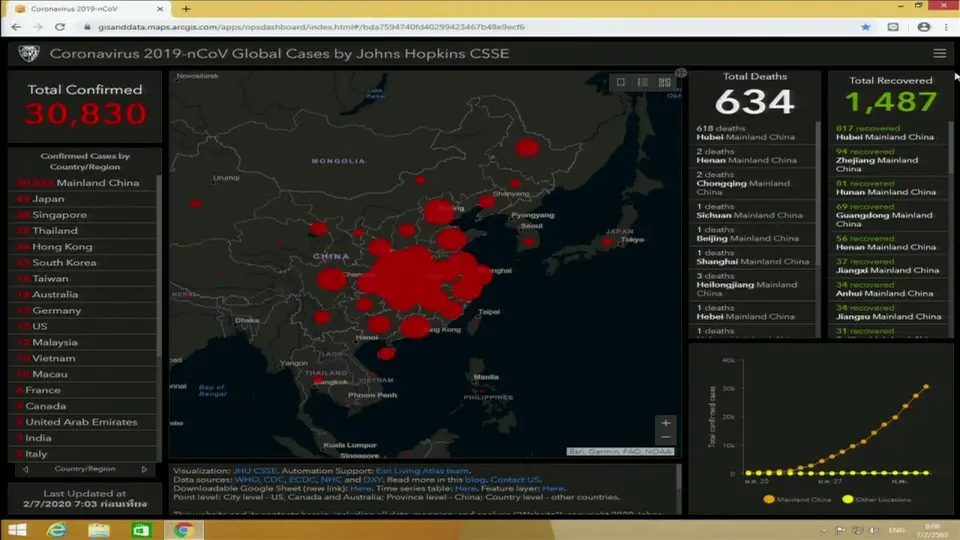The height and width of the screenshot is (540, 960).
Task: Open the CDC data source link
Action: point(274,479)
